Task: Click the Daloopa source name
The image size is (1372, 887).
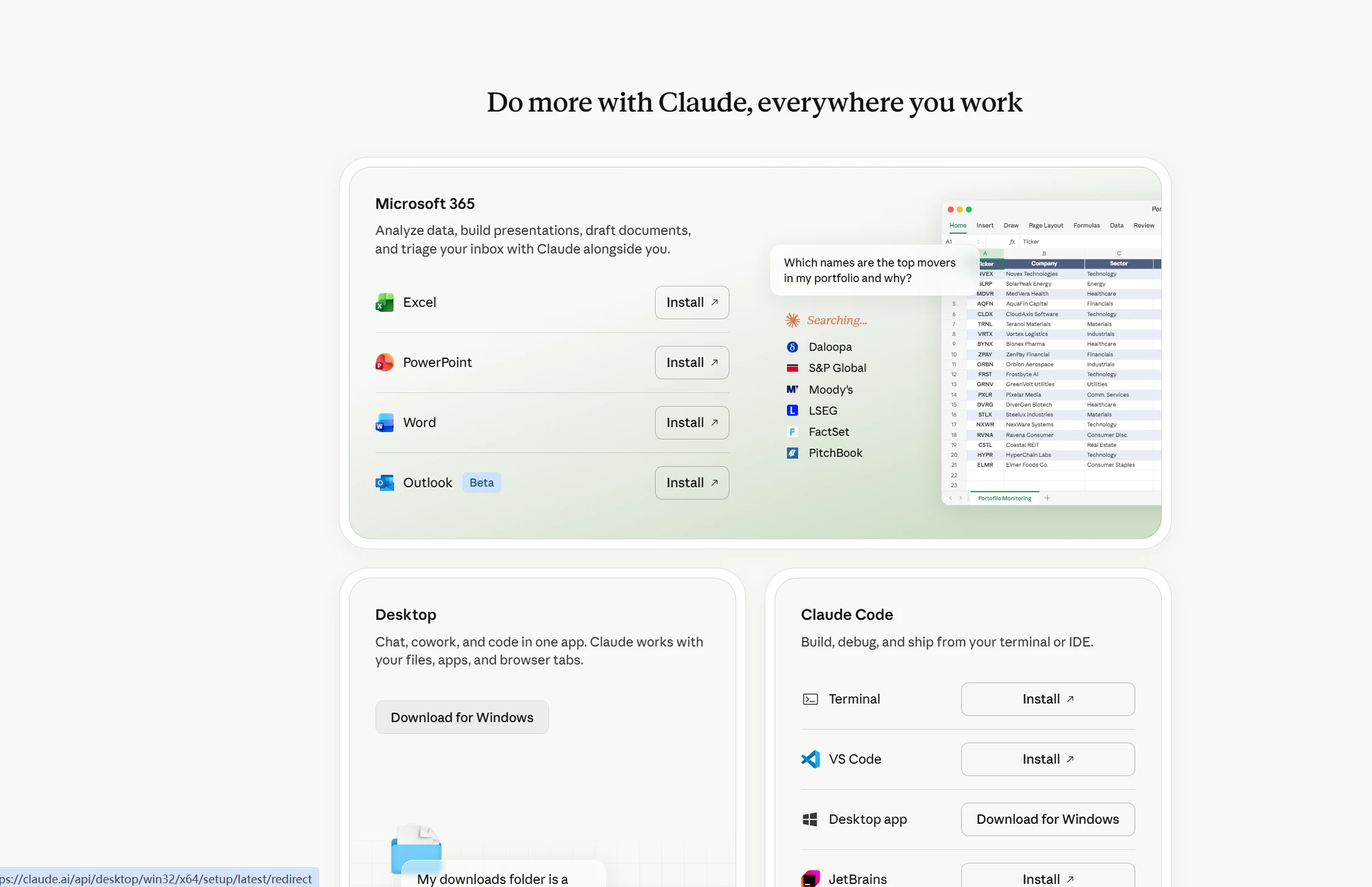Action: (x=830, y=347)
